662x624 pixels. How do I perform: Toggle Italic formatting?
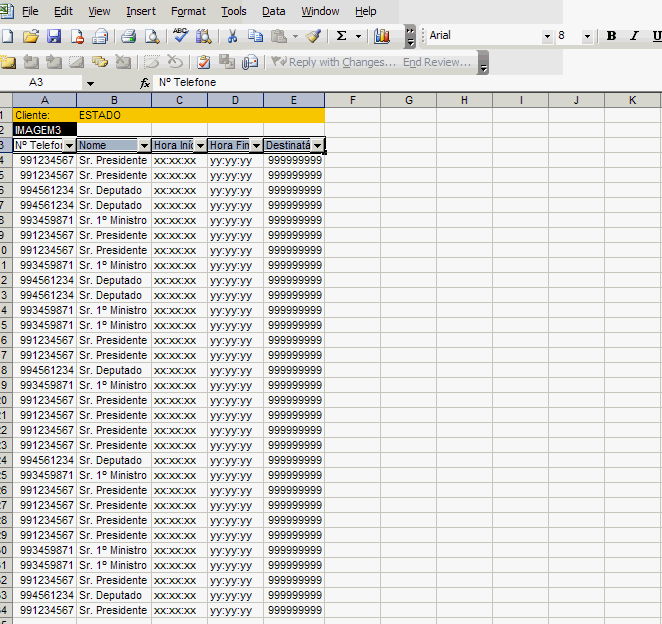pos(633,36)
